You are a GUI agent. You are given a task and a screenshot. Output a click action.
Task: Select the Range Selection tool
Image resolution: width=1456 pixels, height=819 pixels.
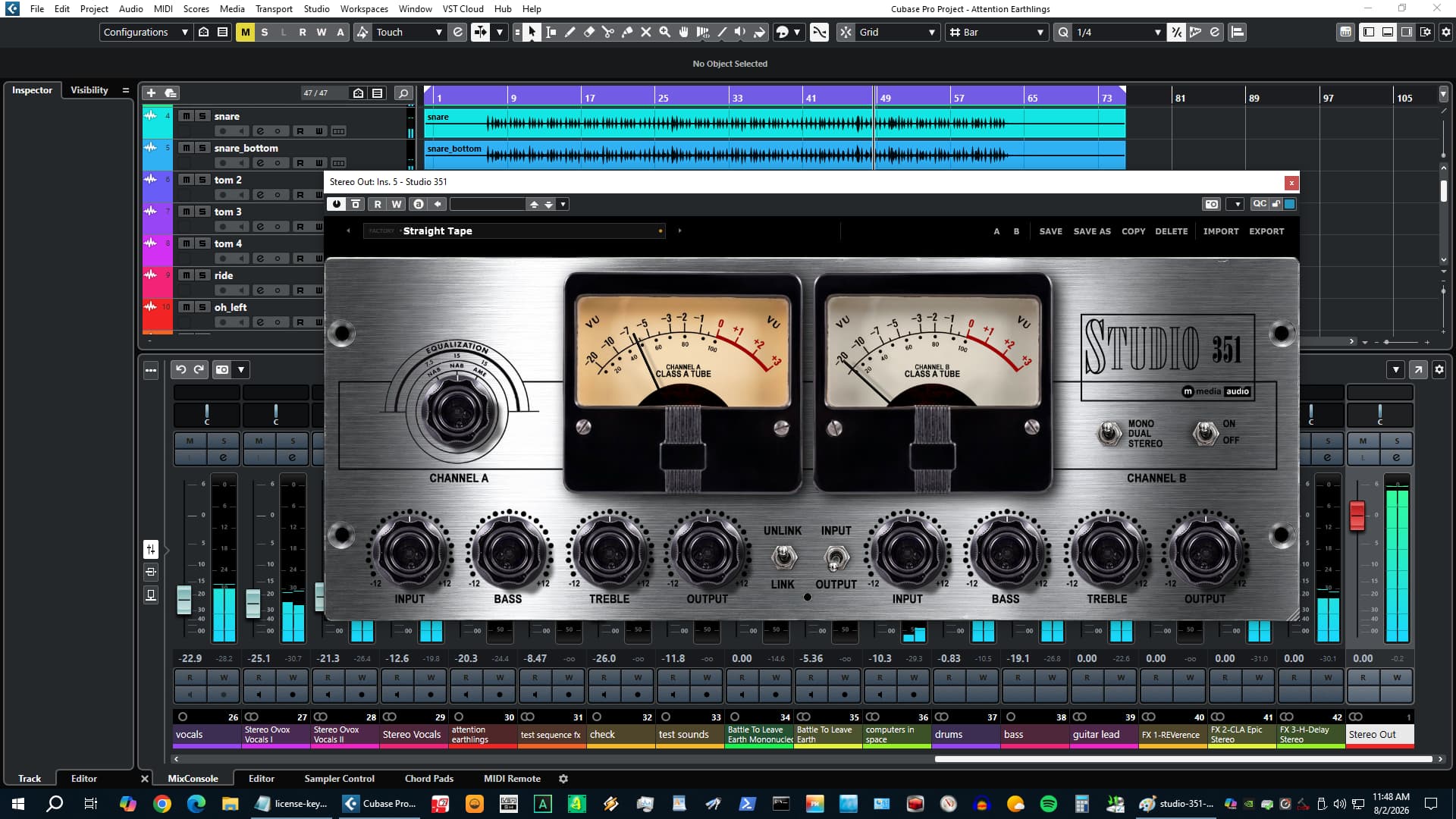tap(551, 32)
